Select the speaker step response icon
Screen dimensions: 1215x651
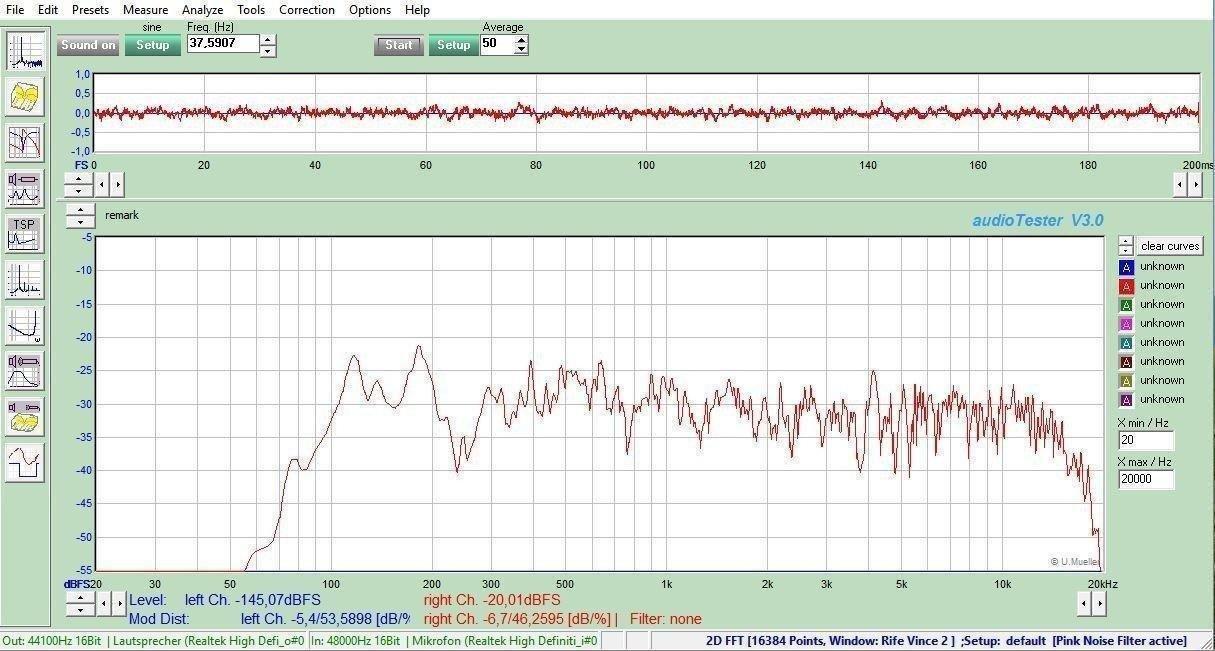pyautogui.click(x=25, y=371)
